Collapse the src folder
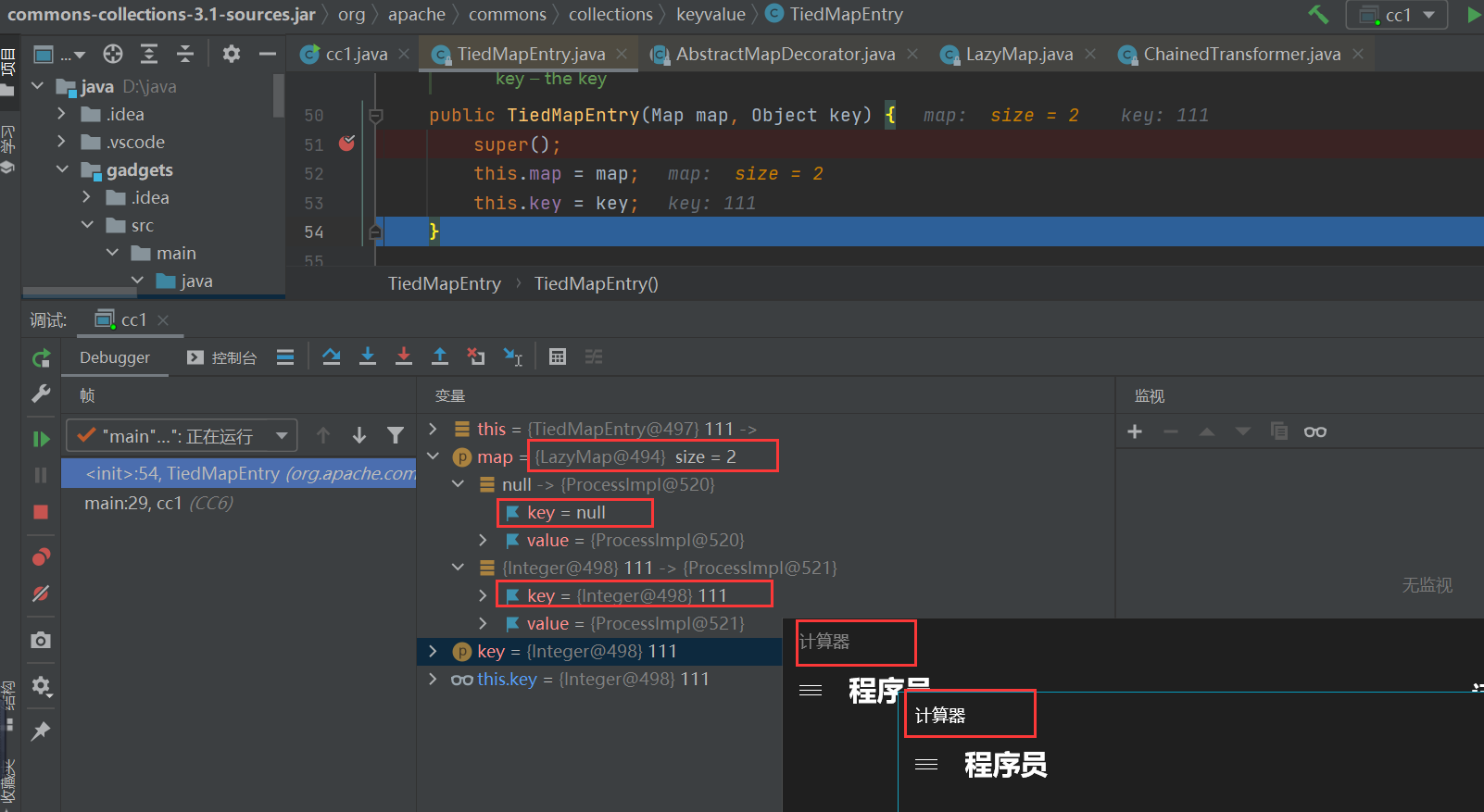The image size is (1484, 812). [x=87, y=225]
